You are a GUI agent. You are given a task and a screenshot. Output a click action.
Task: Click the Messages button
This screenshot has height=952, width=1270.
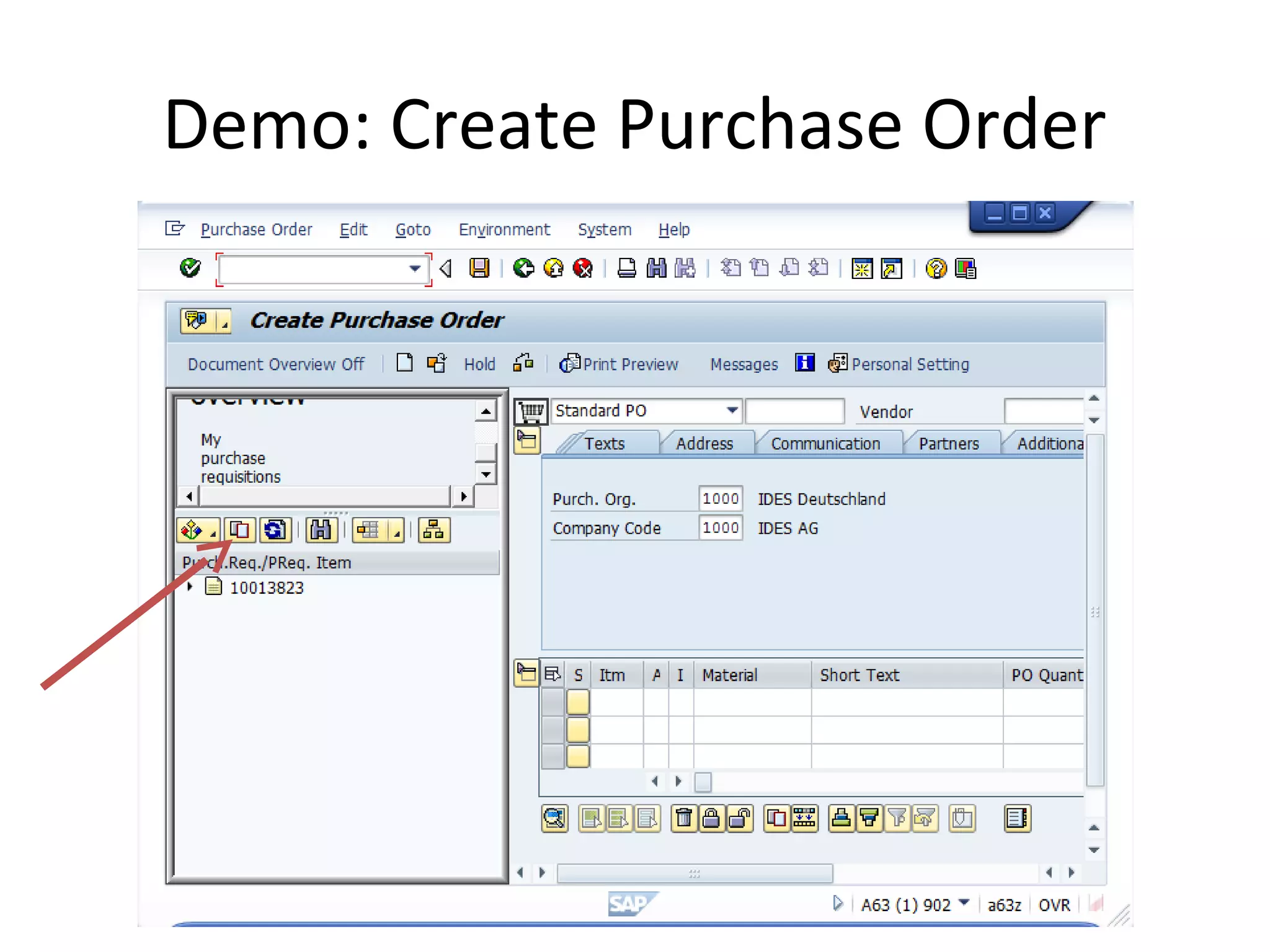click(744, 364)
